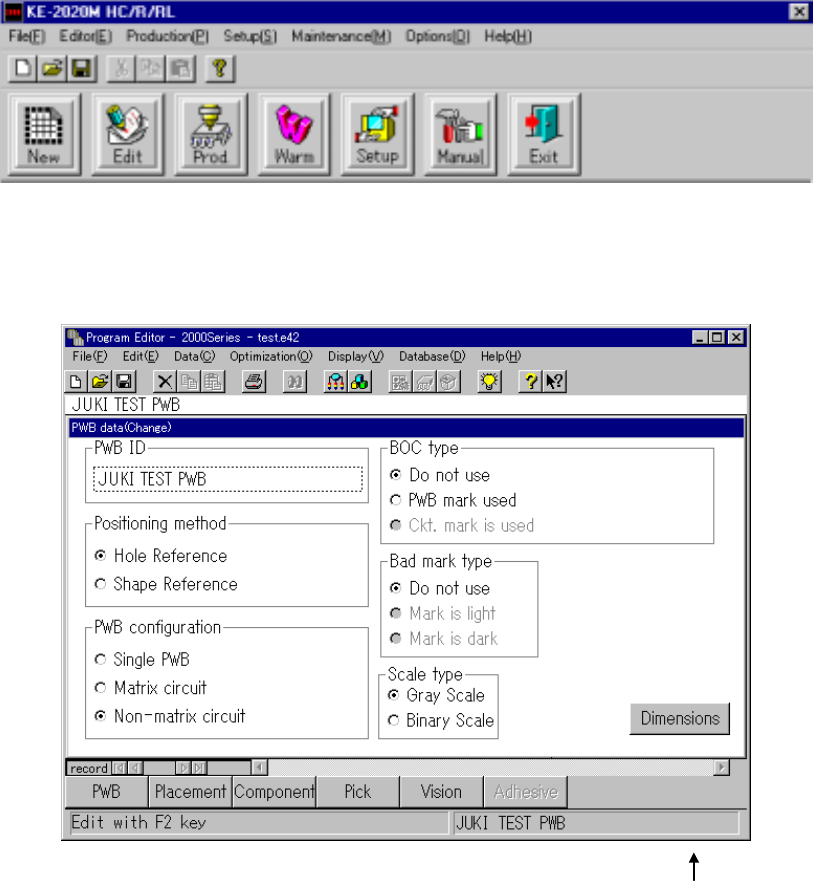
Task: Go to last record navigation button
Action: 200,768
